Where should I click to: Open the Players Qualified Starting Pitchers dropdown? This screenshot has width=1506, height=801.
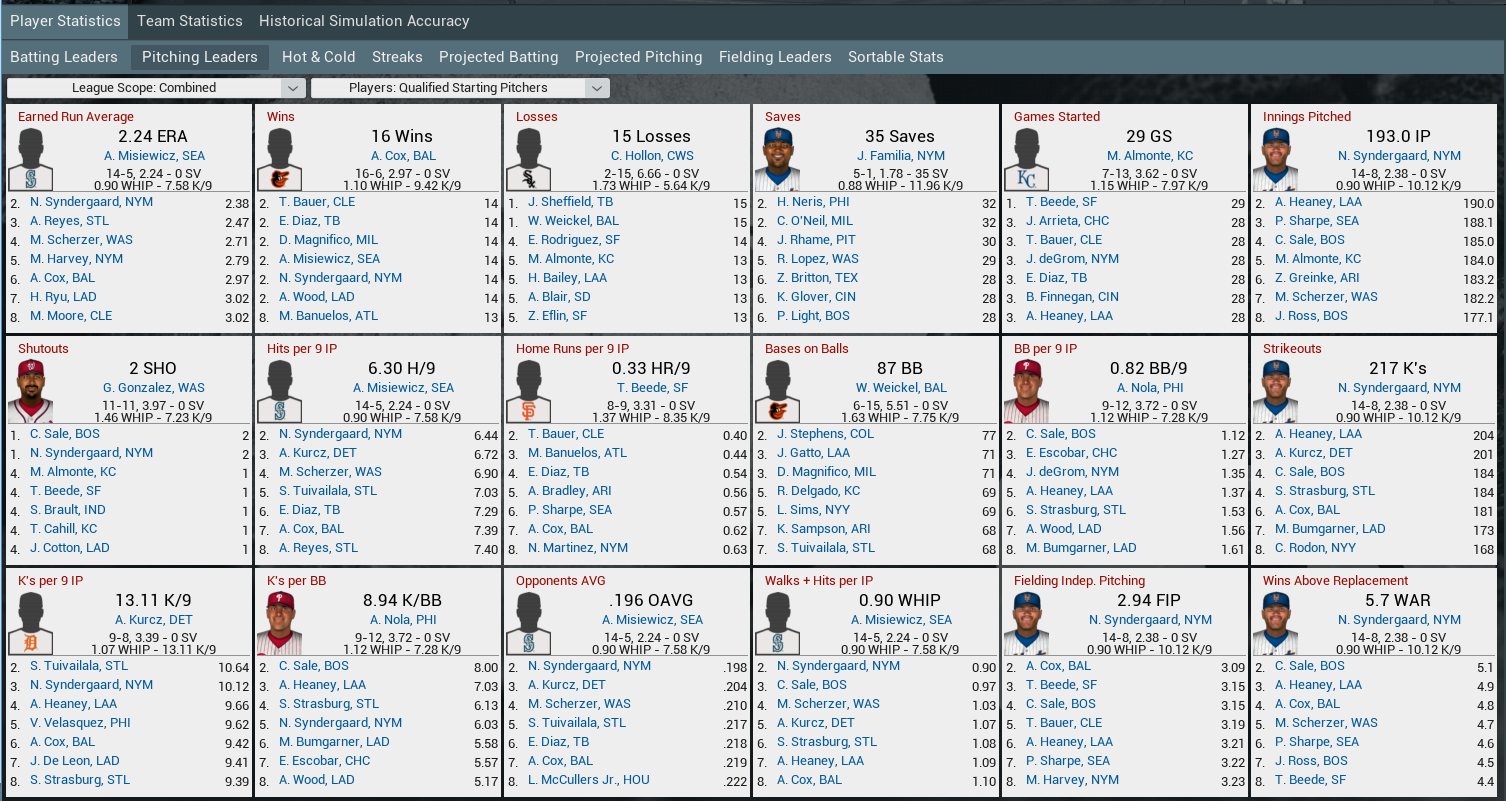tap(460, 88)
